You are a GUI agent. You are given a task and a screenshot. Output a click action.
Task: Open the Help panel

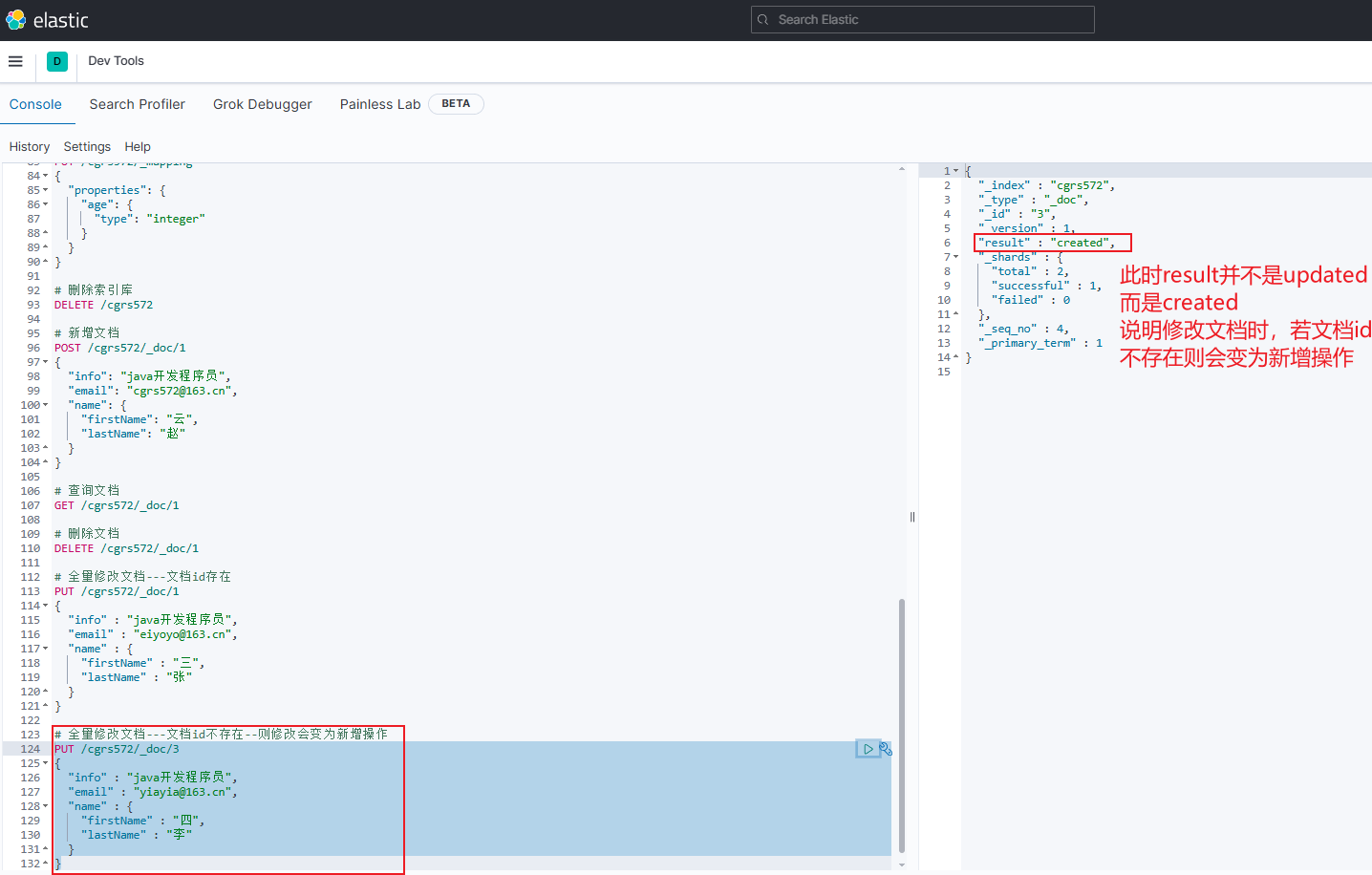[138, 147]
